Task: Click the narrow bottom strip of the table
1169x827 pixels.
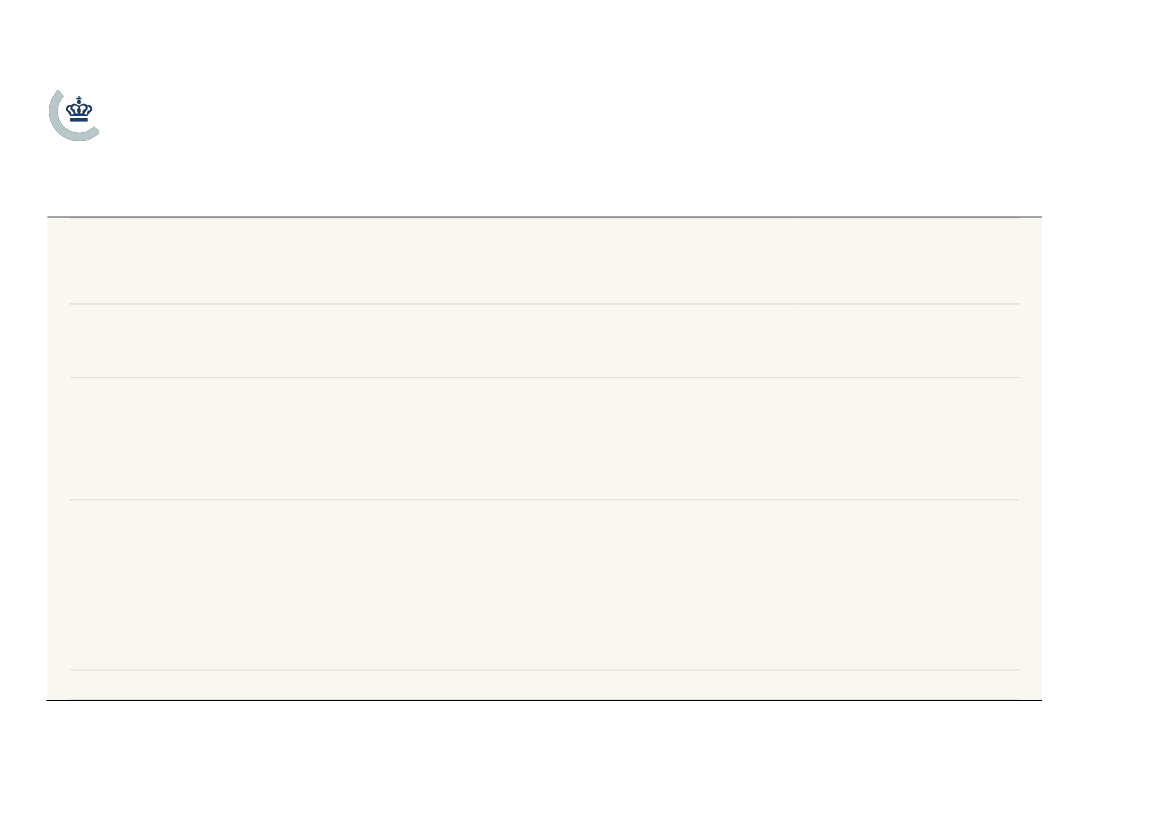Action: (x=544, y=685)
